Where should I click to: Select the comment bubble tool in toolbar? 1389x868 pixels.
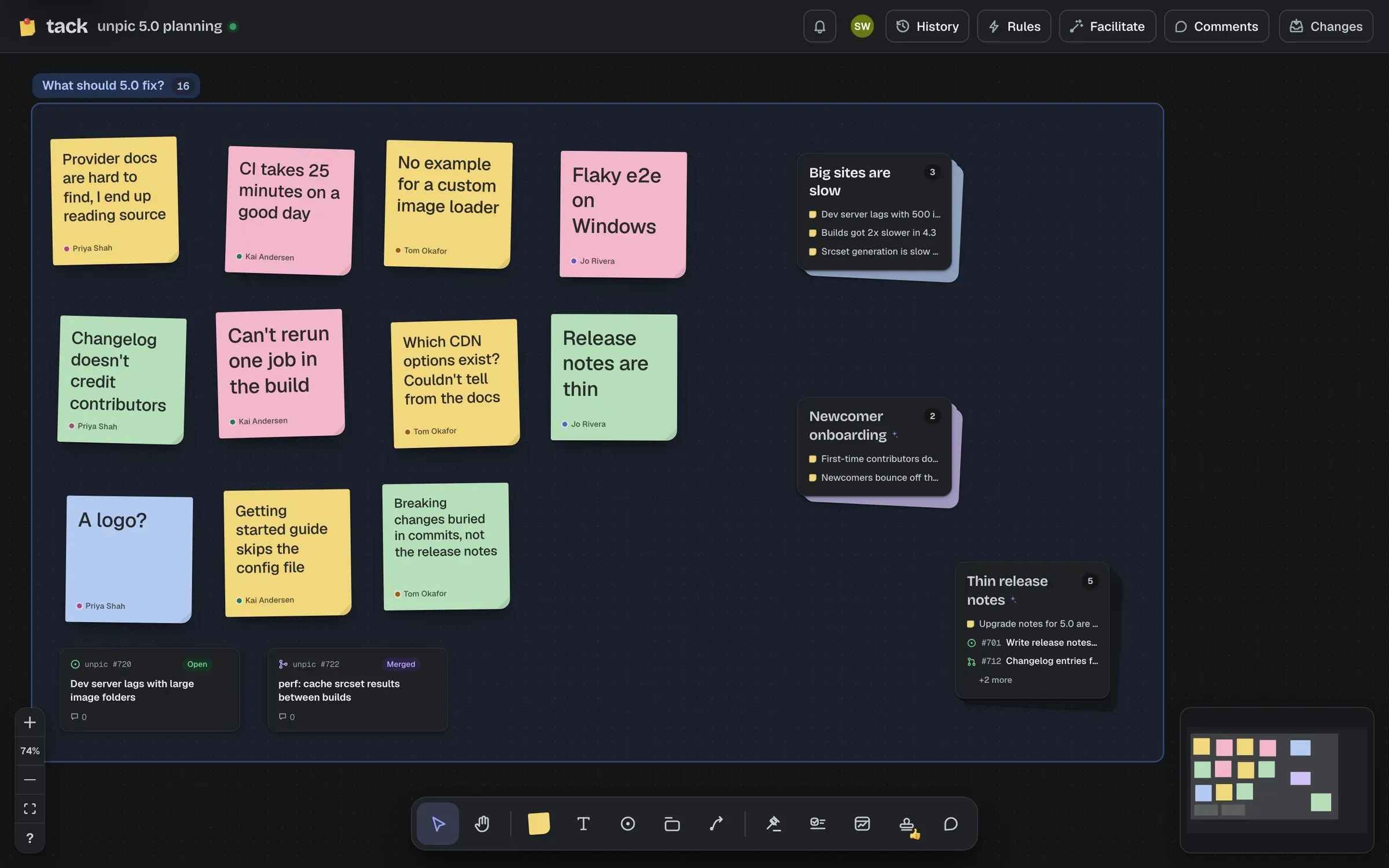[x=951, y=823]
